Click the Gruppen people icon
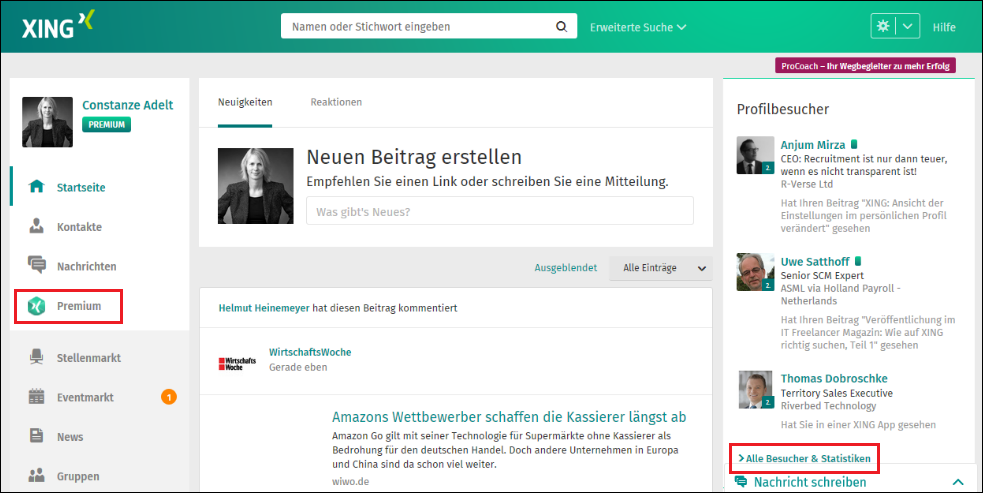Image resolution: width=983 pixels, height=493 pixels. click(36, 475)
